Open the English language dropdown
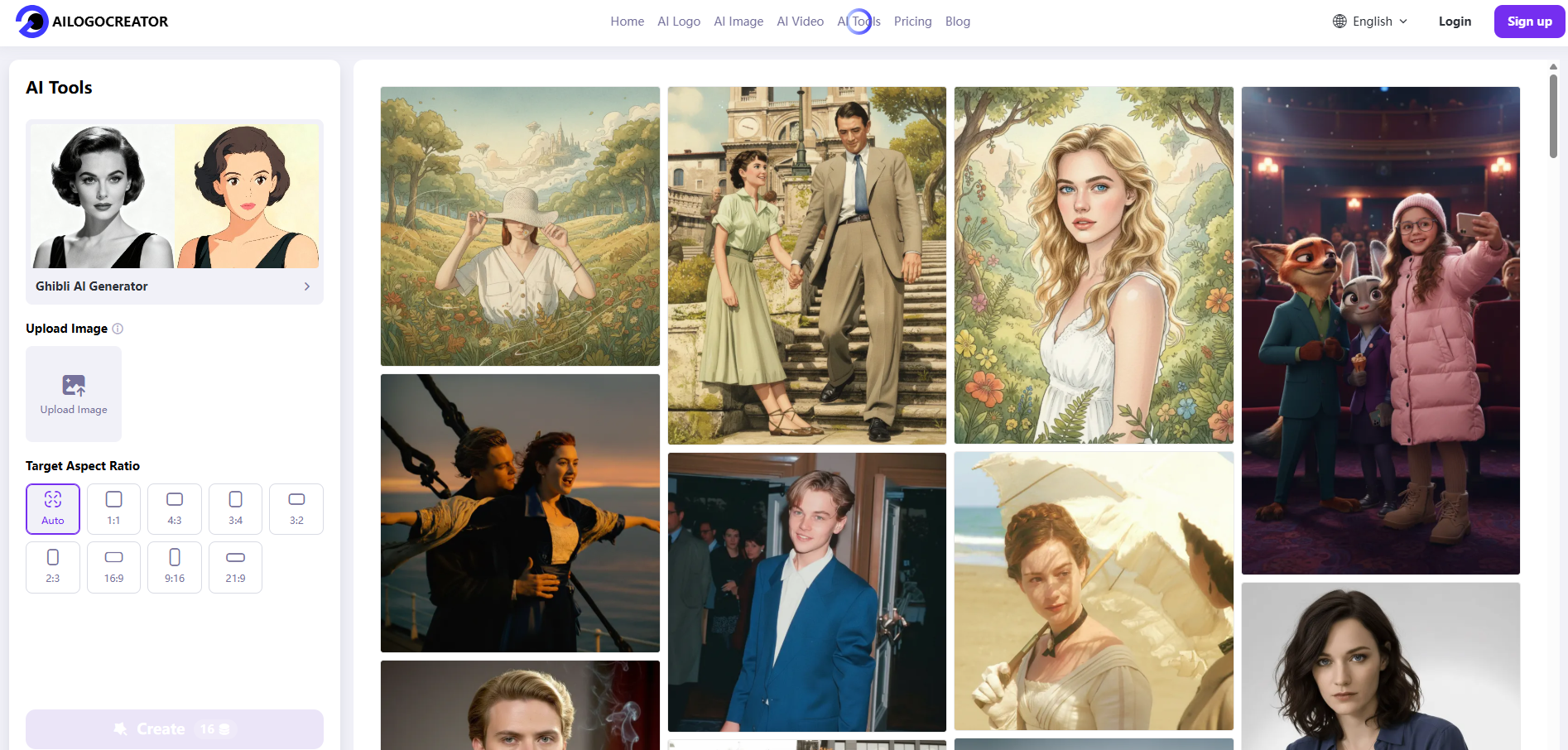This screenshot has height=750, width=1568. coord(1370,22)
